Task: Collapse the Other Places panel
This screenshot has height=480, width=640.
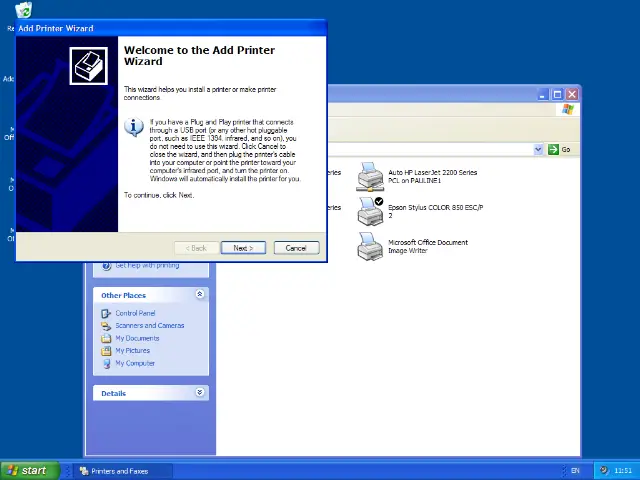Action: 200,294
